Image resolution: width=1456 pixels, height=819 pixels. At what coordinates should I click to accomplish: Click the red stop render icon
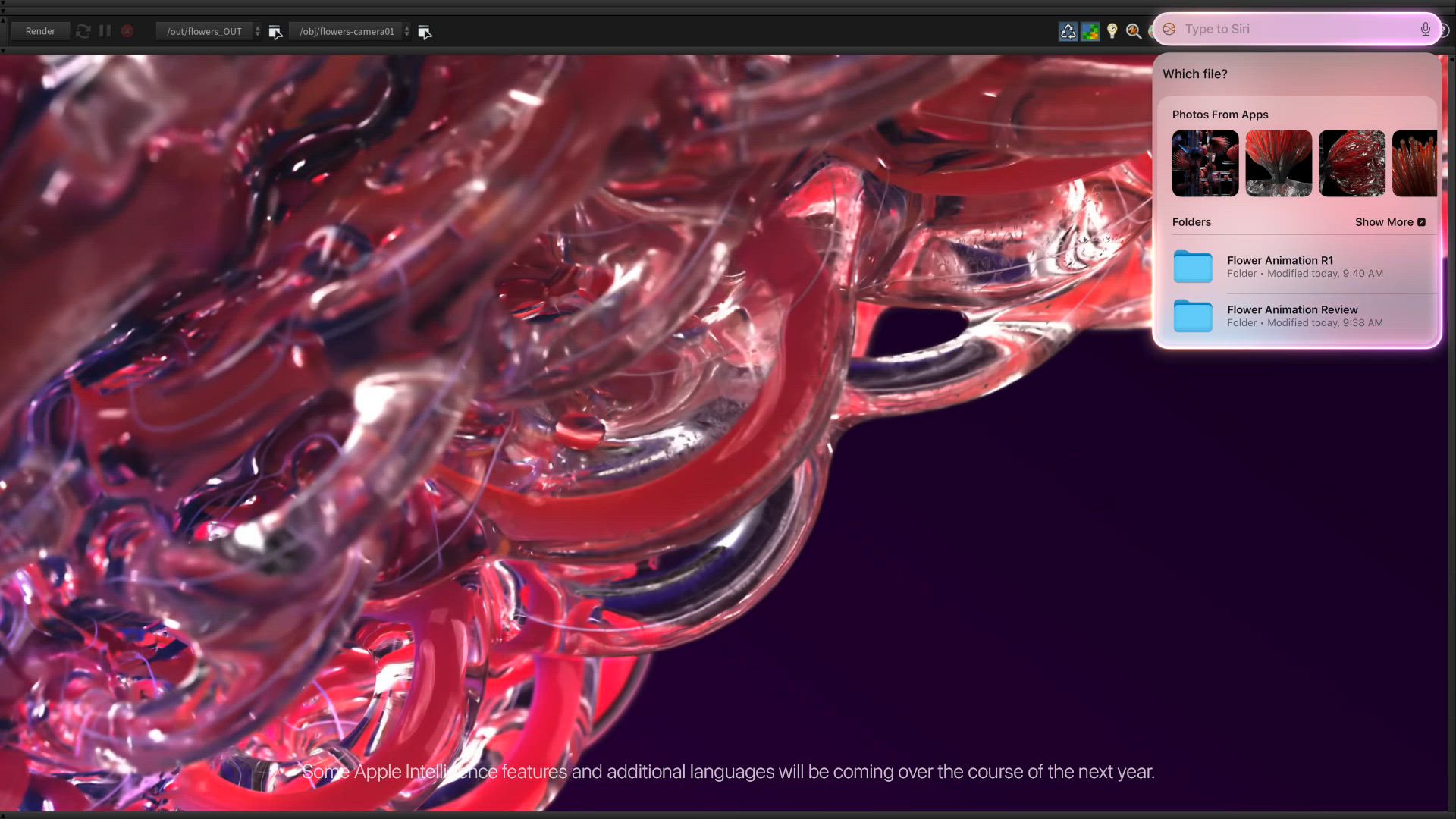(x=127, y=31)
